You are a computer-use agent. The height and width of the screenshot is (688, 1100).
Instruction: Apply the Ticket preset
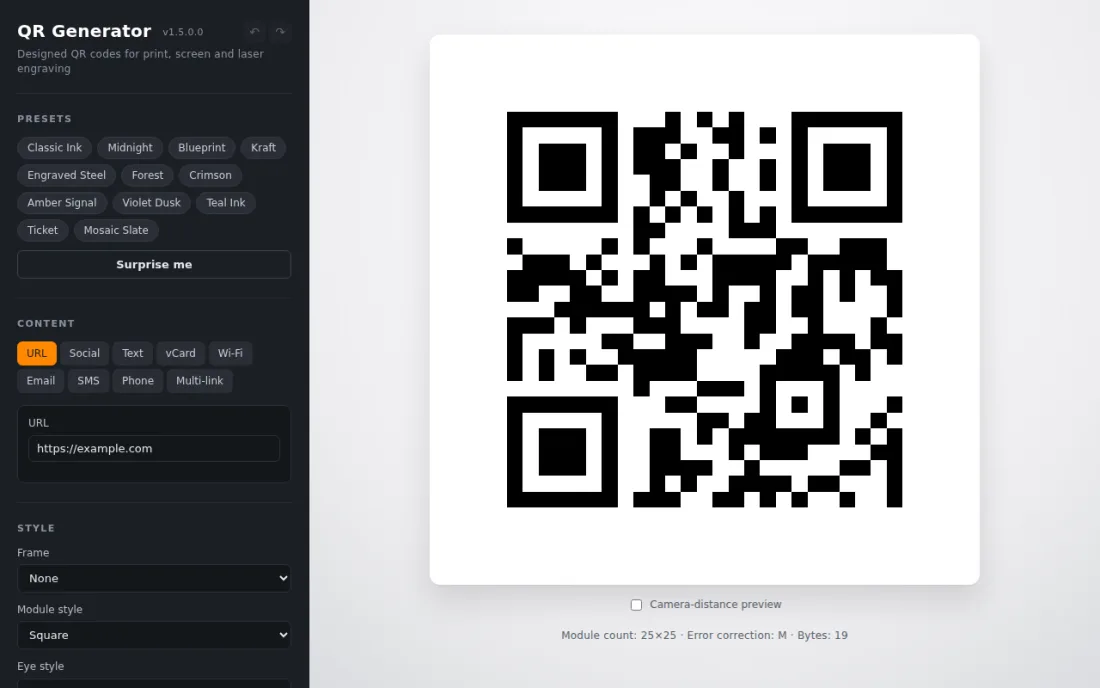(43, 230)
